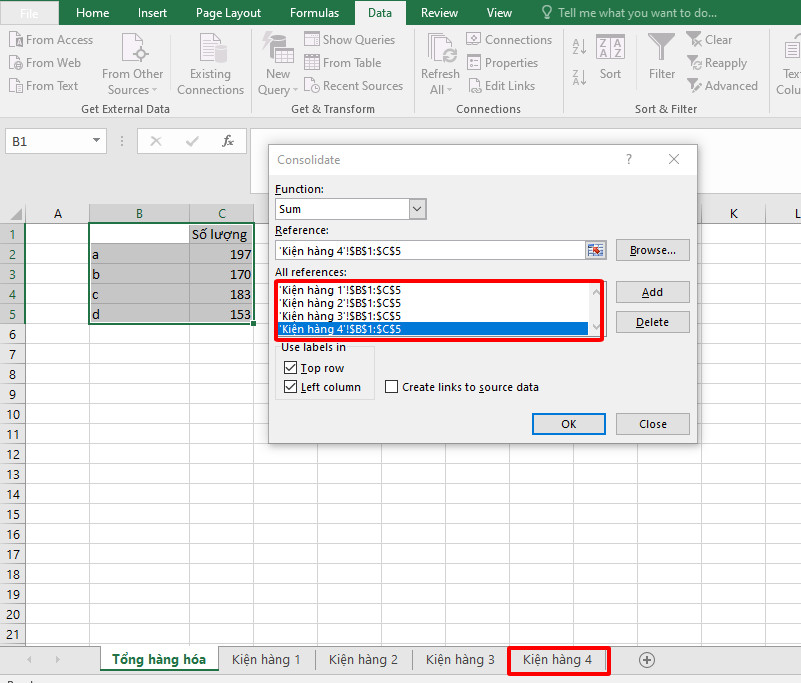
Task: Sort Z to A descending
Action: [x=579, y=78]
